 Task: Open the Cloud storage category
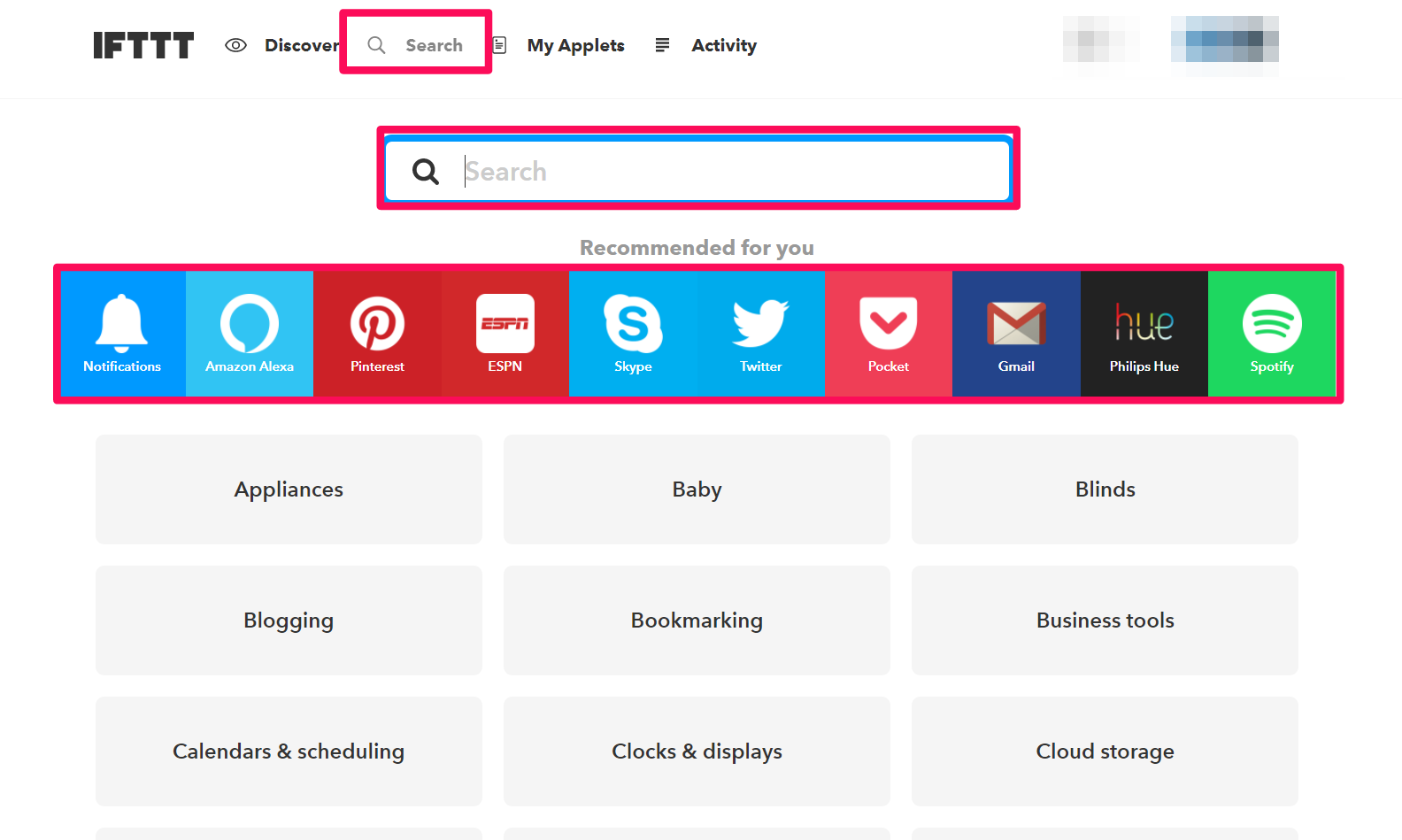click(1105, 751)
